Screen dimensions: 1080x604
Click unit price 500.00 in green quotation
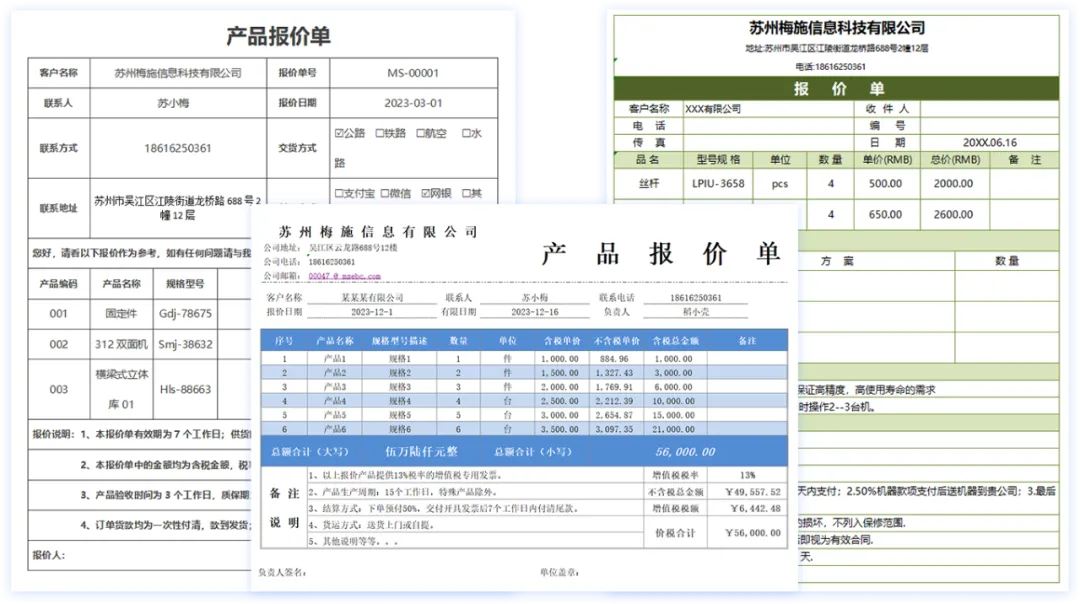coord(885,184)
